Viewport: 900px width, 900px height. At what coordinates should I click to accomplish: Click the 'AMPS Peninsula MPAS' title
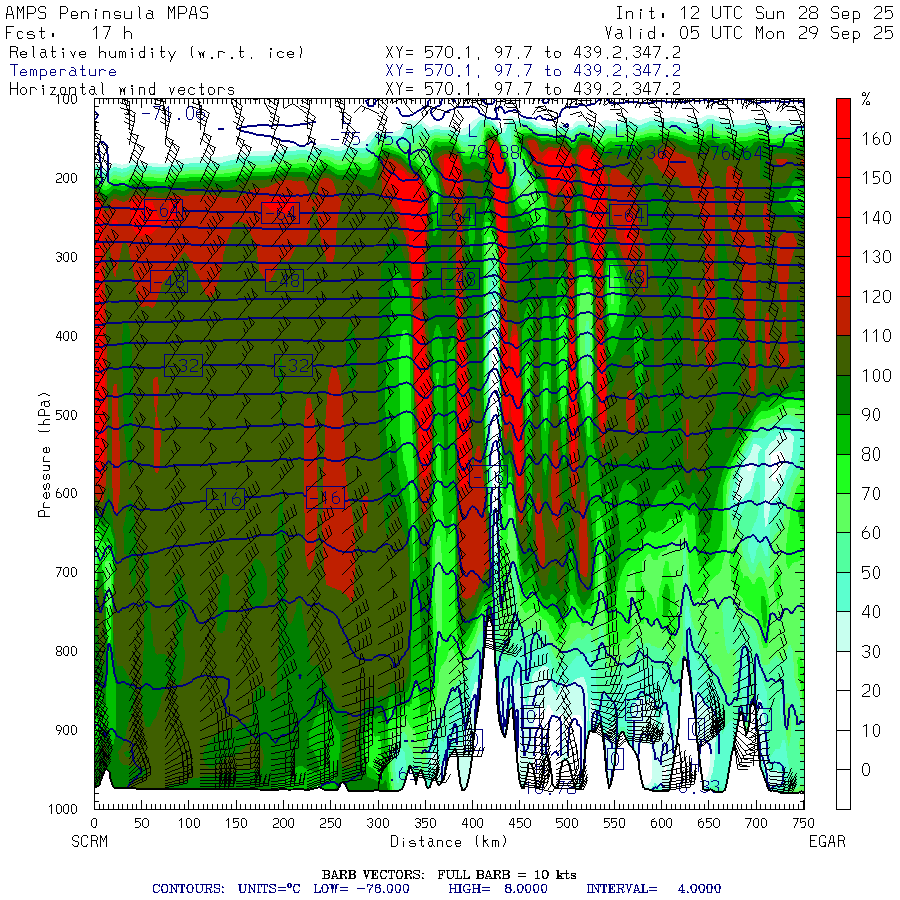[x=107, y=13]
